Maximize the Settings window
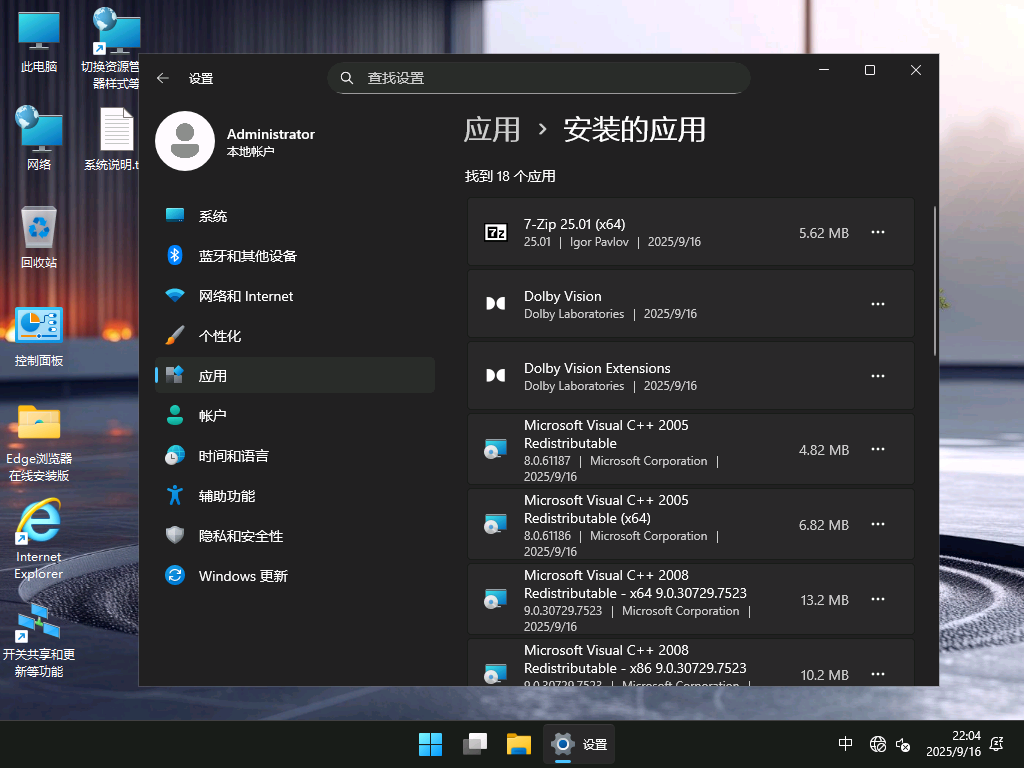Screen dimensions: 1024x768 (870, 70)
